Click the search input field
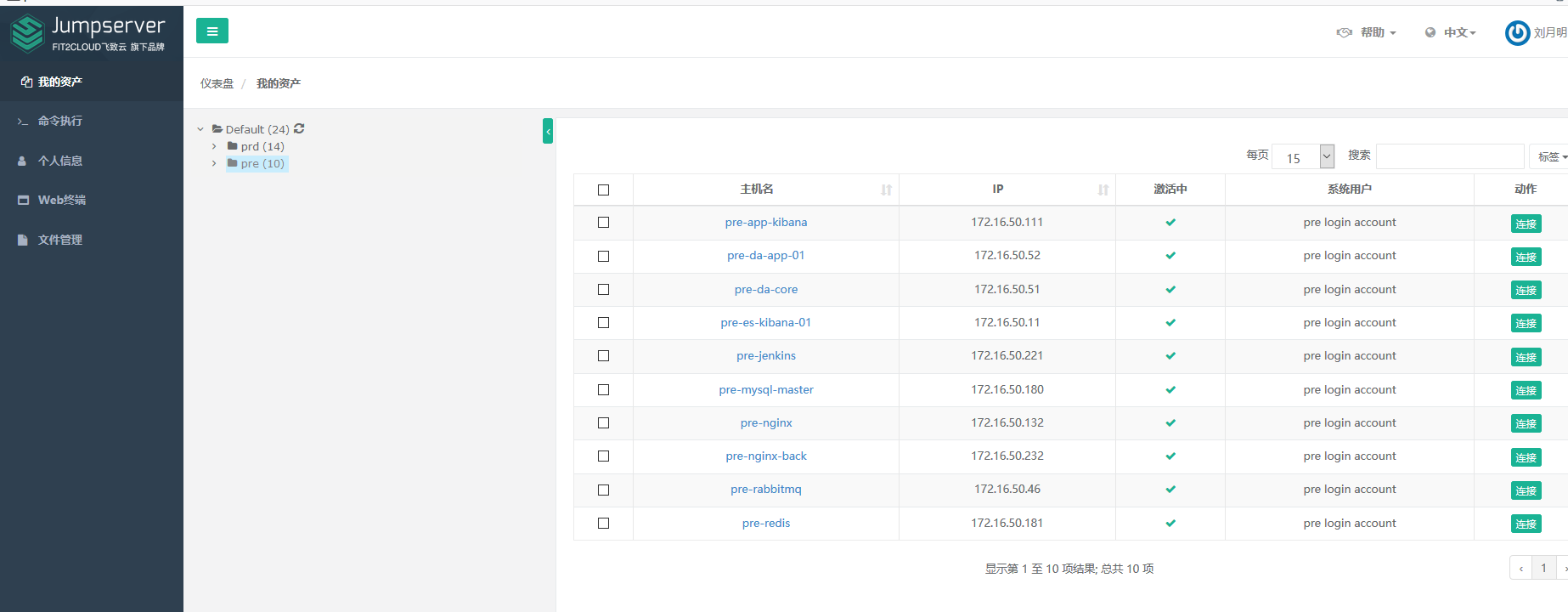1568x612 pixels. (x=1450, y=156)
